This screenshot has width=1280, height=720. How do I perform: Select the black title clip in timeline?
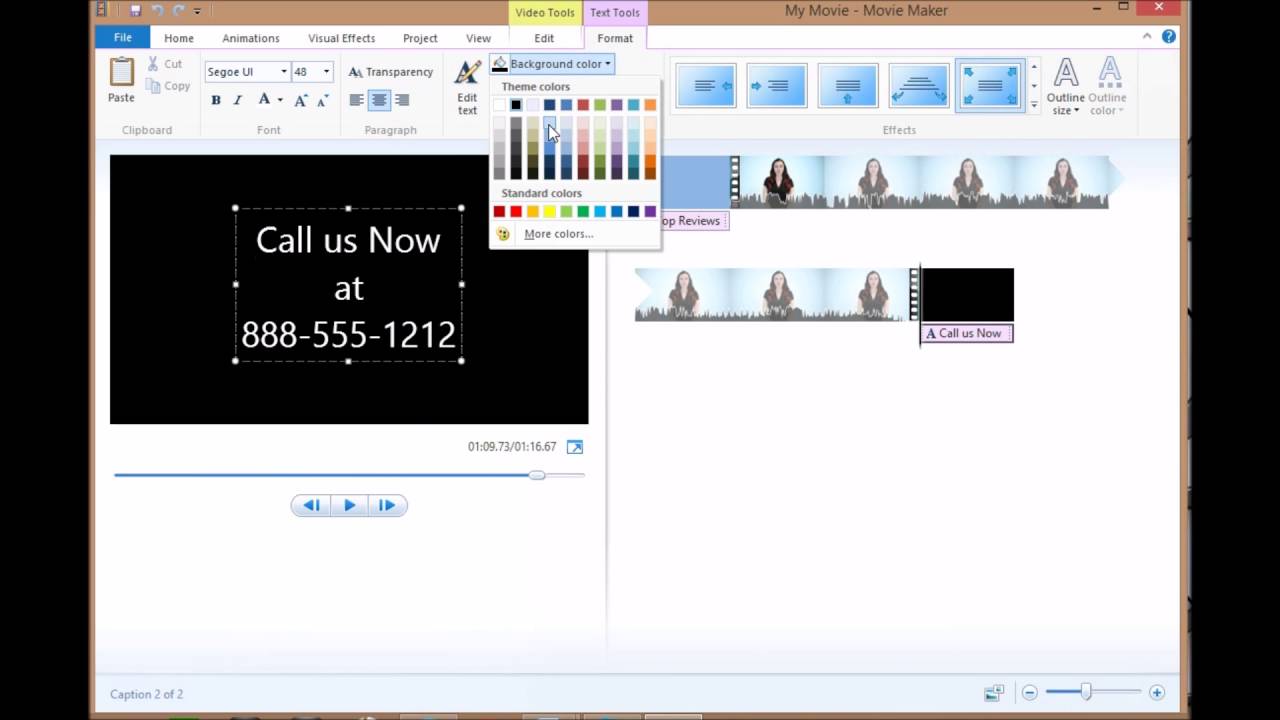pos(967,294)
